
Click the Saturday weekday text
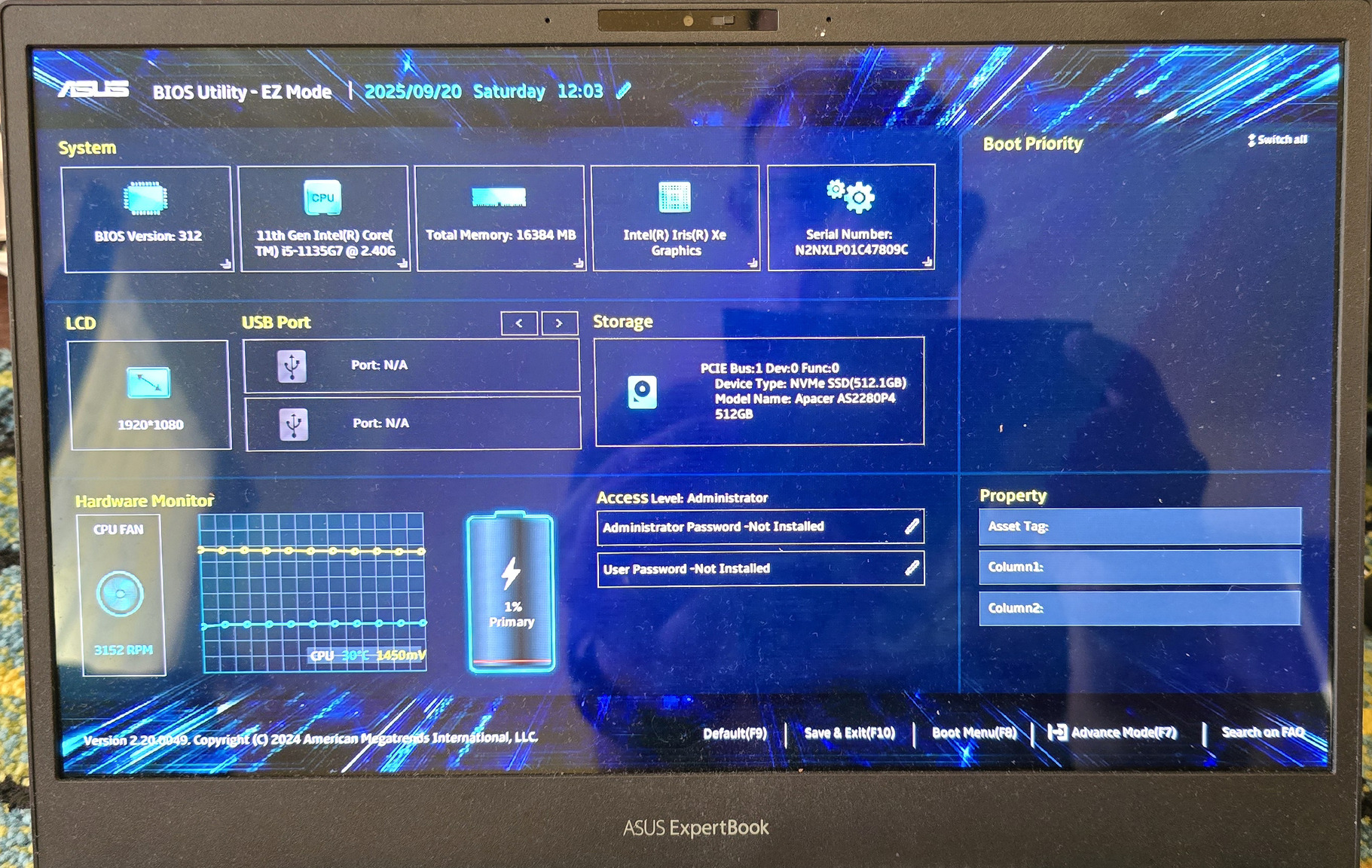click(x=509, y=91)
